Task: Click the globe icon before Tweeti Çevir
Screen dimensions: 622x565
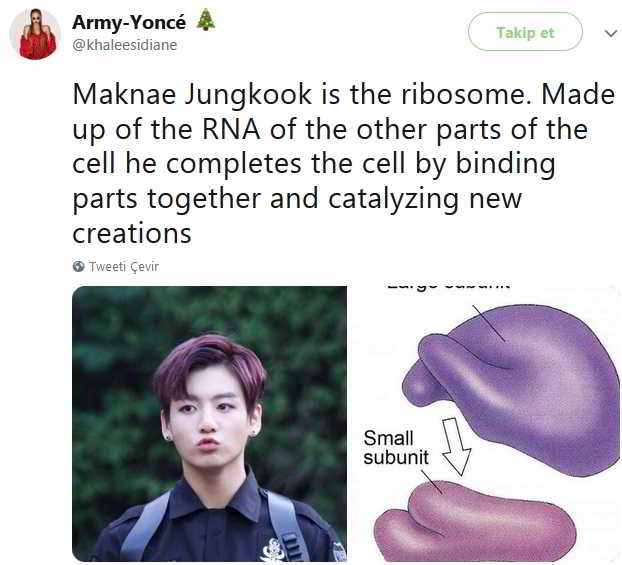Action: 79,266
